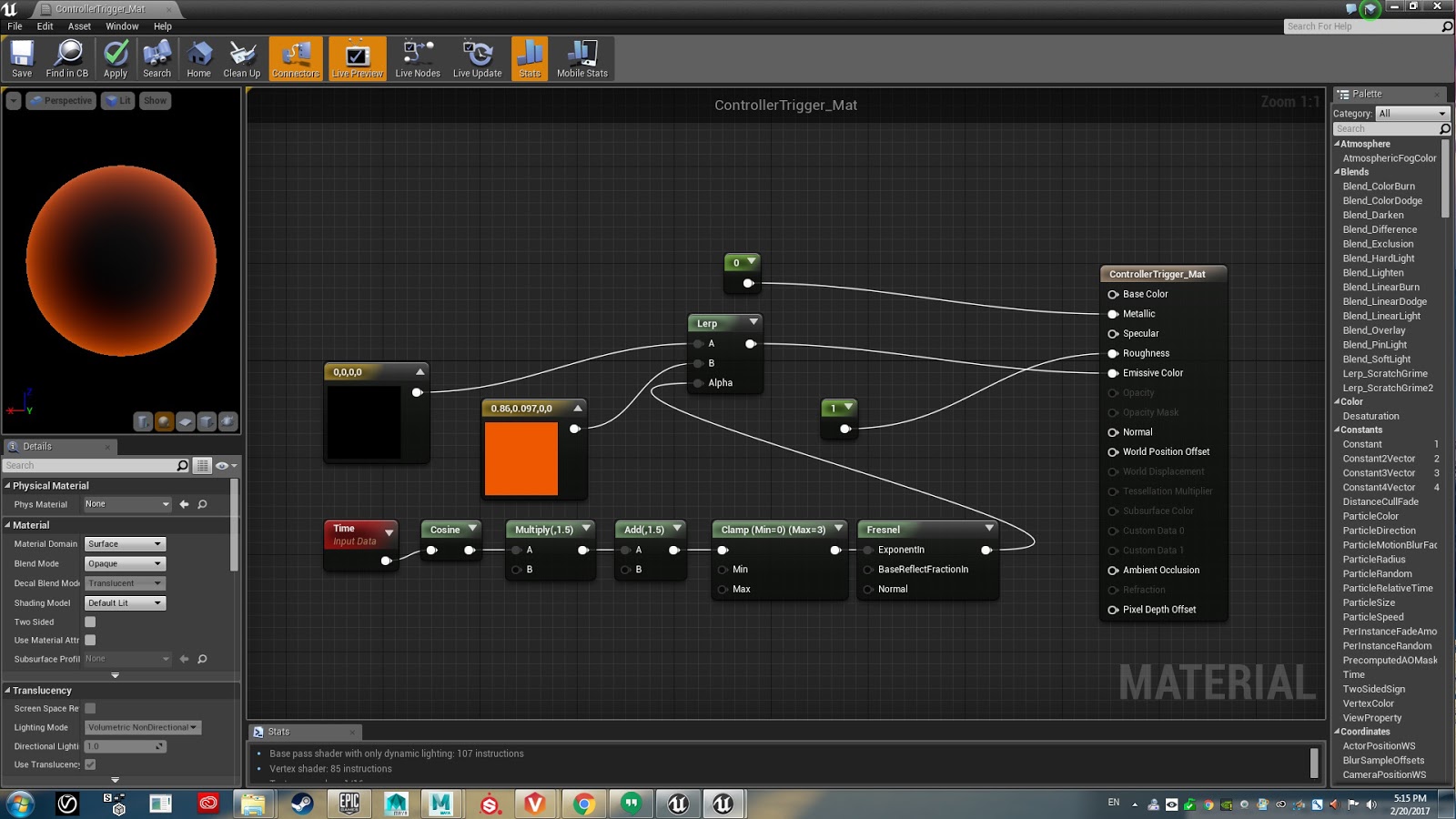1456x819 pixels.
Task: Click the Lit viewport button
Action: pyautogui.click(x=116, y=100)
